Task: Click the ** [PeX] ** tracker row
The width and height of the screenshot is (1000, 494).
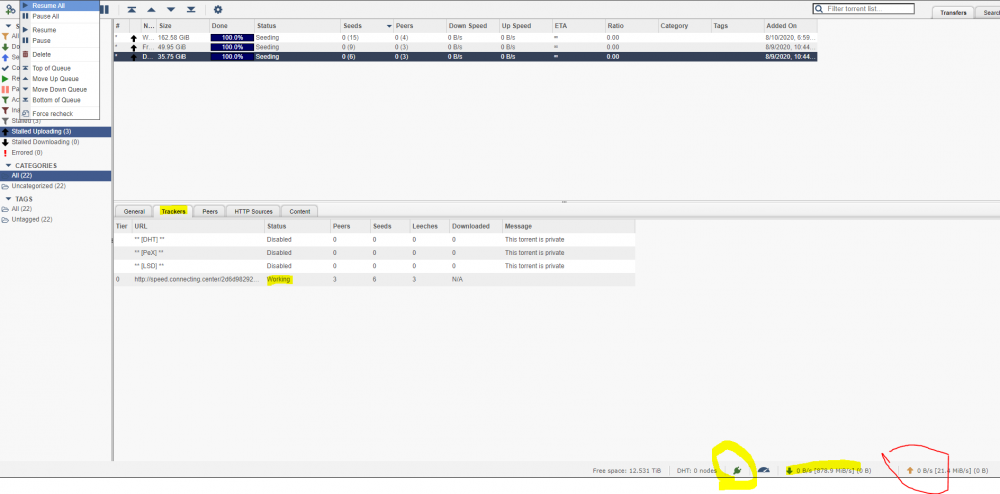Action: [x=374, y=252]
